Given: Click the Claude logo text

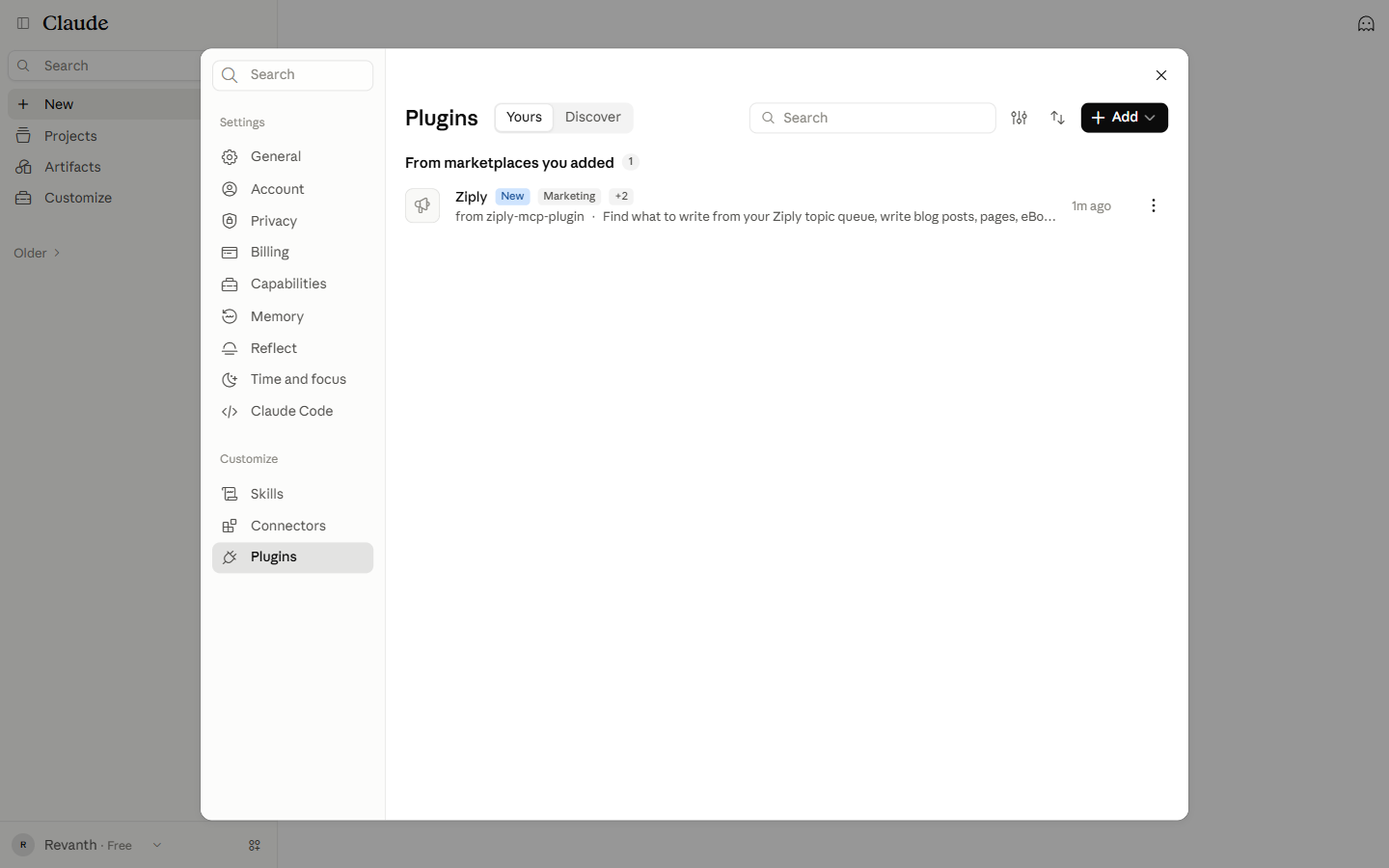Looking at the screenshot, I should tap(75, 23).
